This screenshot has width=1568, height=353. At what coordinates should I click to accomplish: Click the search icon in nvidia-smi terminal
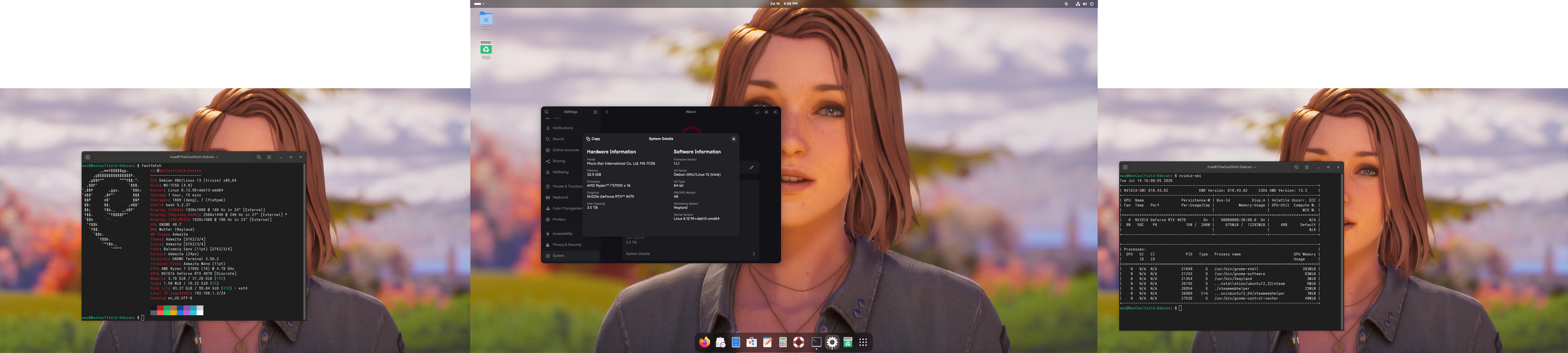tap(1296, 167)
